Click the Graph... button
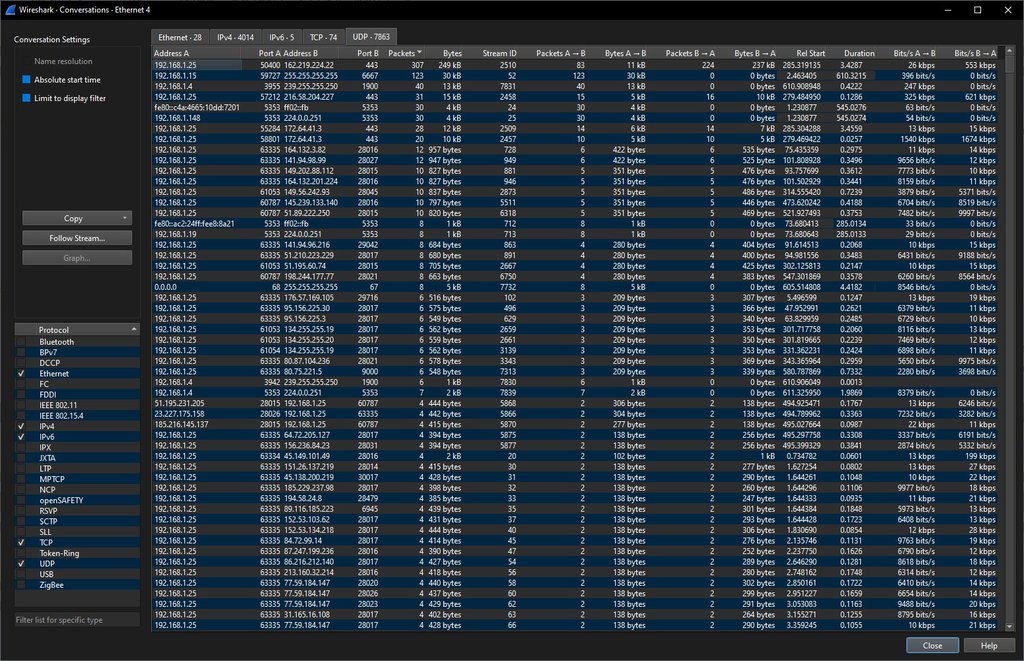The image size is (1024, 661). click(77, 258)
